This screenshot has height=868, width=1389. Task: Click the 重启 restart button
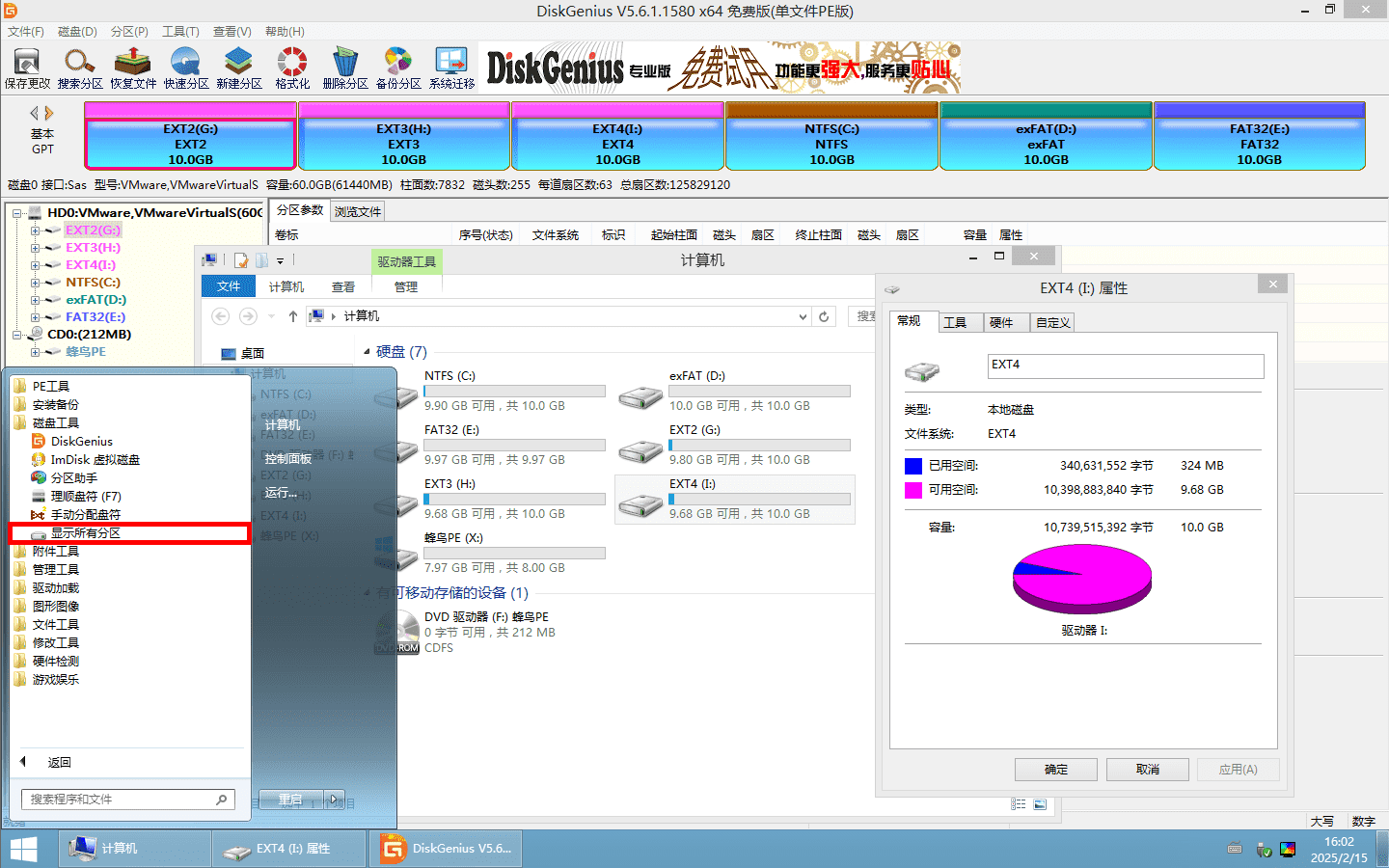pos(290,800)
